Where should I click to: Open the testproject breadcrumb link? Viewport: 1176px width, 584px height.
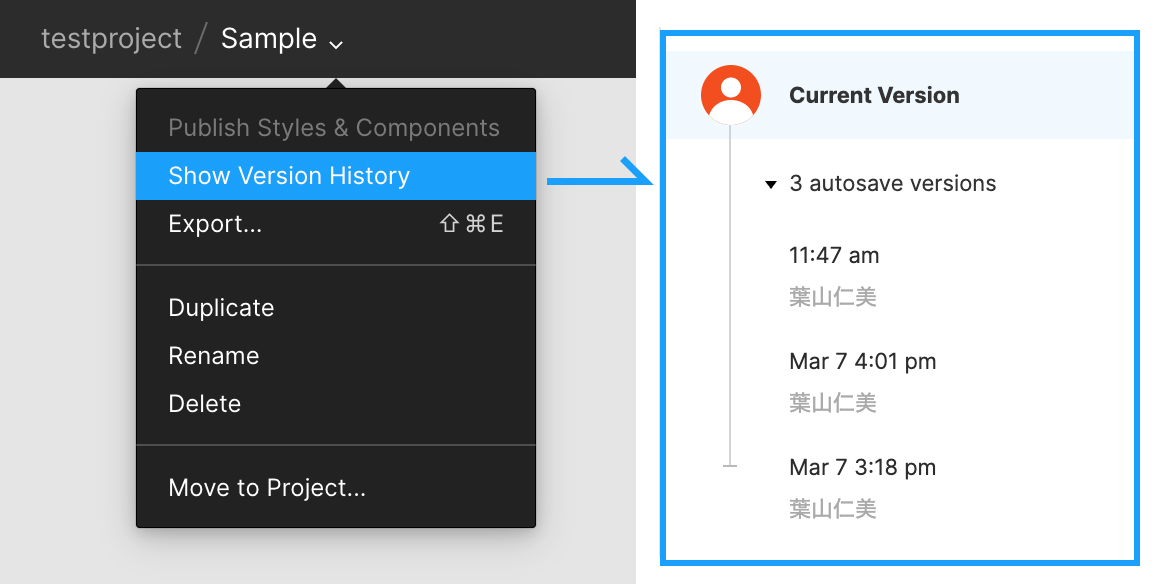point(111,38)
